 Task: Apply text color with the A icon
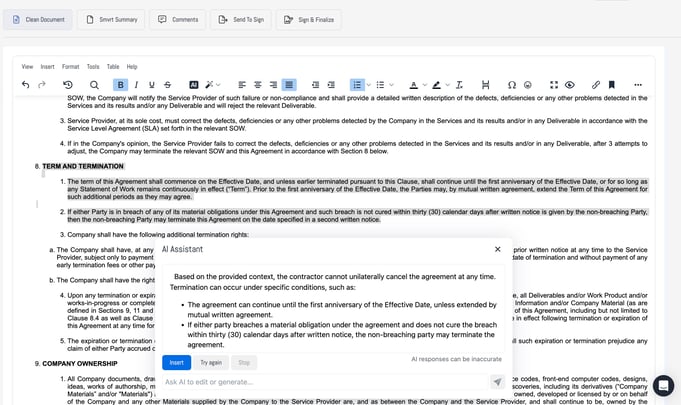[413, 85]
